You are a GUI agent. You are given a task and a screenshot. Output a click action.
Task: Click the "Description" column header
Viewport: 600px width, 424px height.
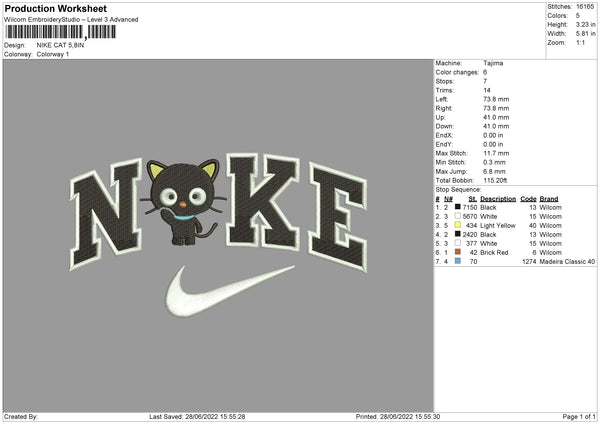coord(498,199)
